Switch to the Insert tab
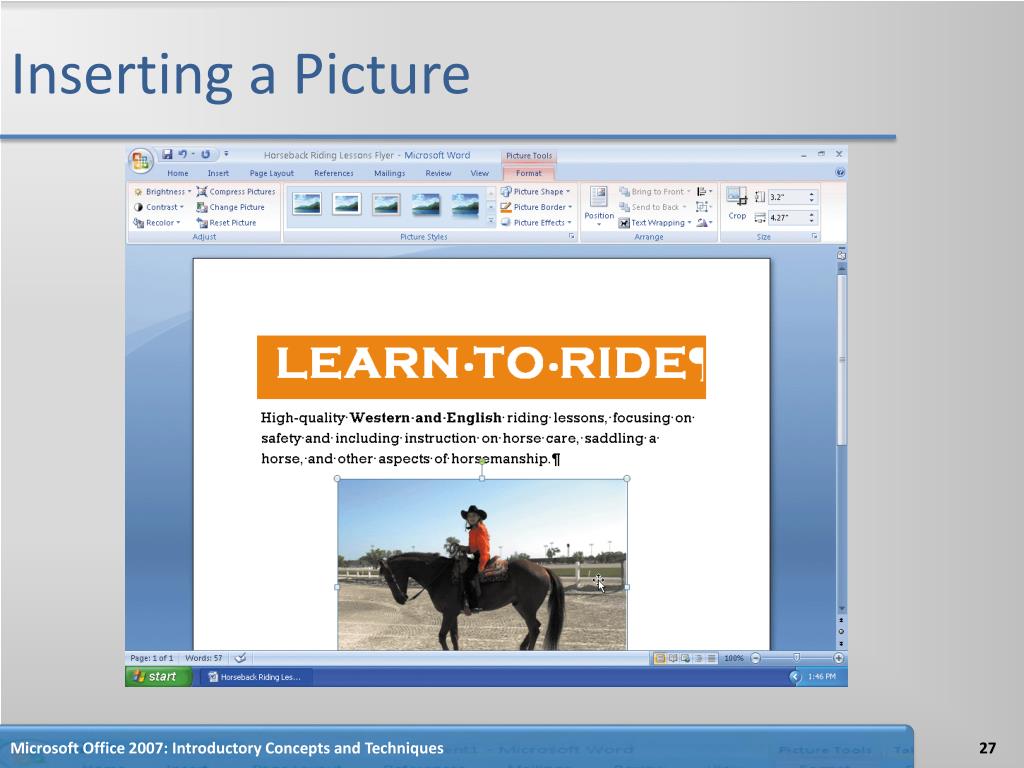 pos(218,173)
